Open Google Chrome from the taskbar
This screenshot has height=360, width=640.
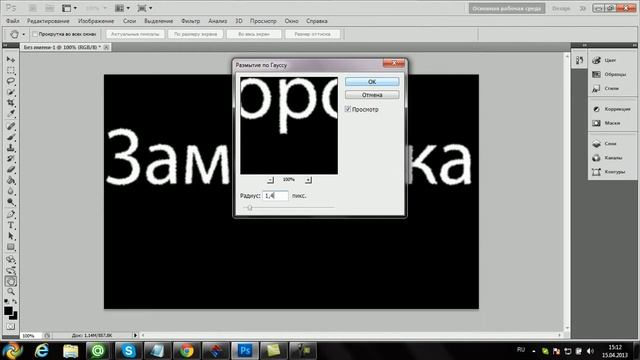(187, 351)
